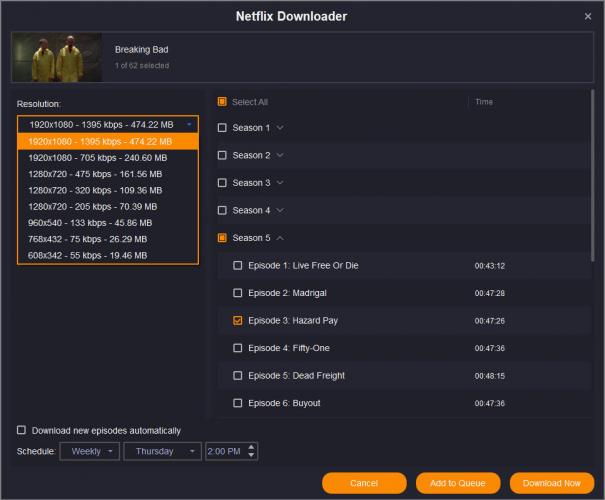Click Add to Queue button
Screen dimensions: 605x500
(458, 483)
